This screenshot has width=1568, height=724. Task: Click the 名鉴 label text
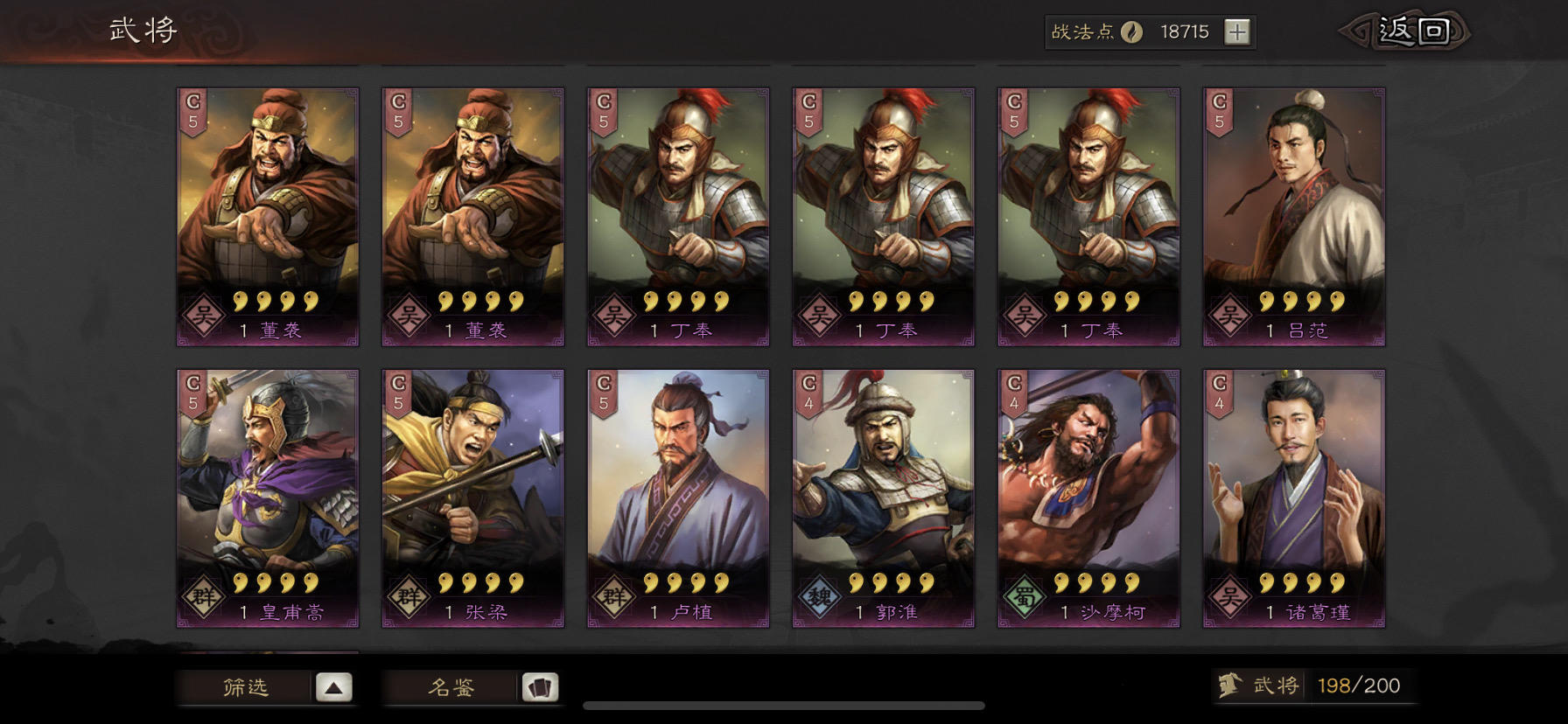pyautogui.click(x=451, y=687)
